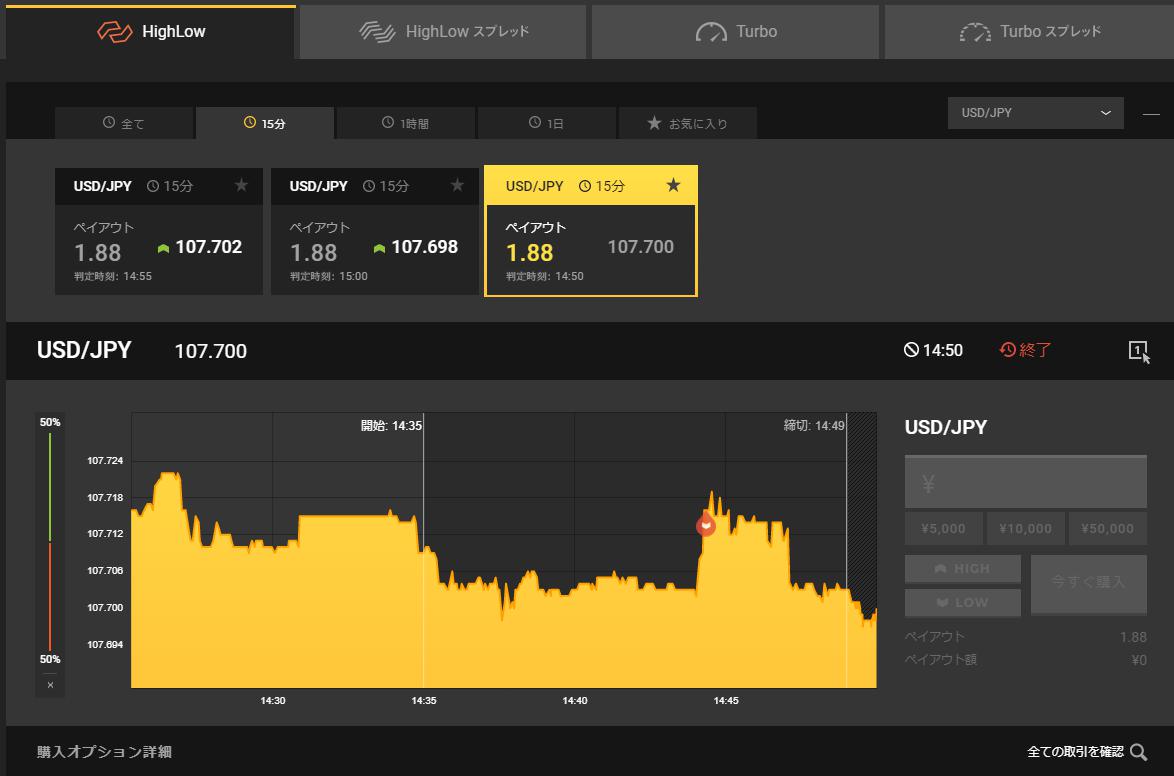Click the green up arrow beside 107.702
Screen dimensions: 1174x776
point(163,248)
